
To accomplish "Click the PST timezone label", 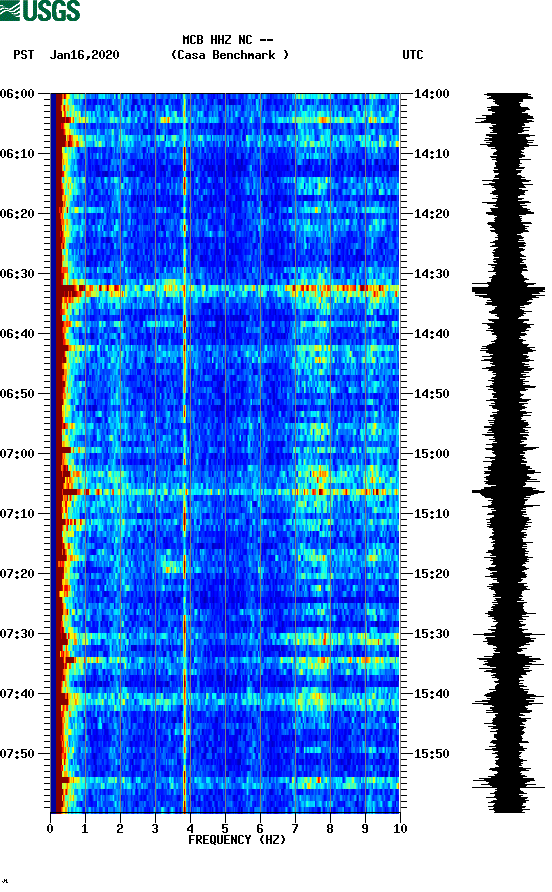I will [x=23, y=55].
